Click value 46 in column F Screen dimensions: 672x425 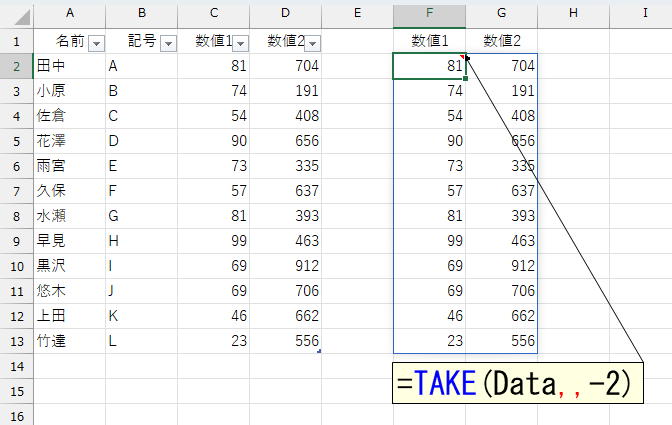pyautogui.click(x=429, y=316)
